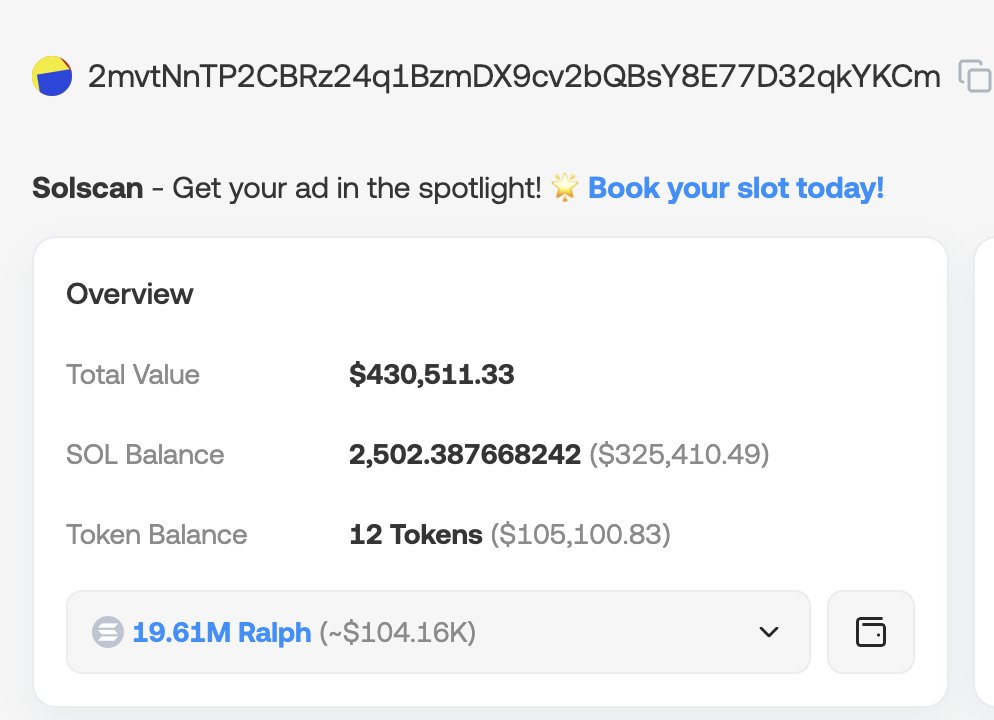Copy the wallet address with the copy icon
The image size is (994, 720).
(974, 77)
